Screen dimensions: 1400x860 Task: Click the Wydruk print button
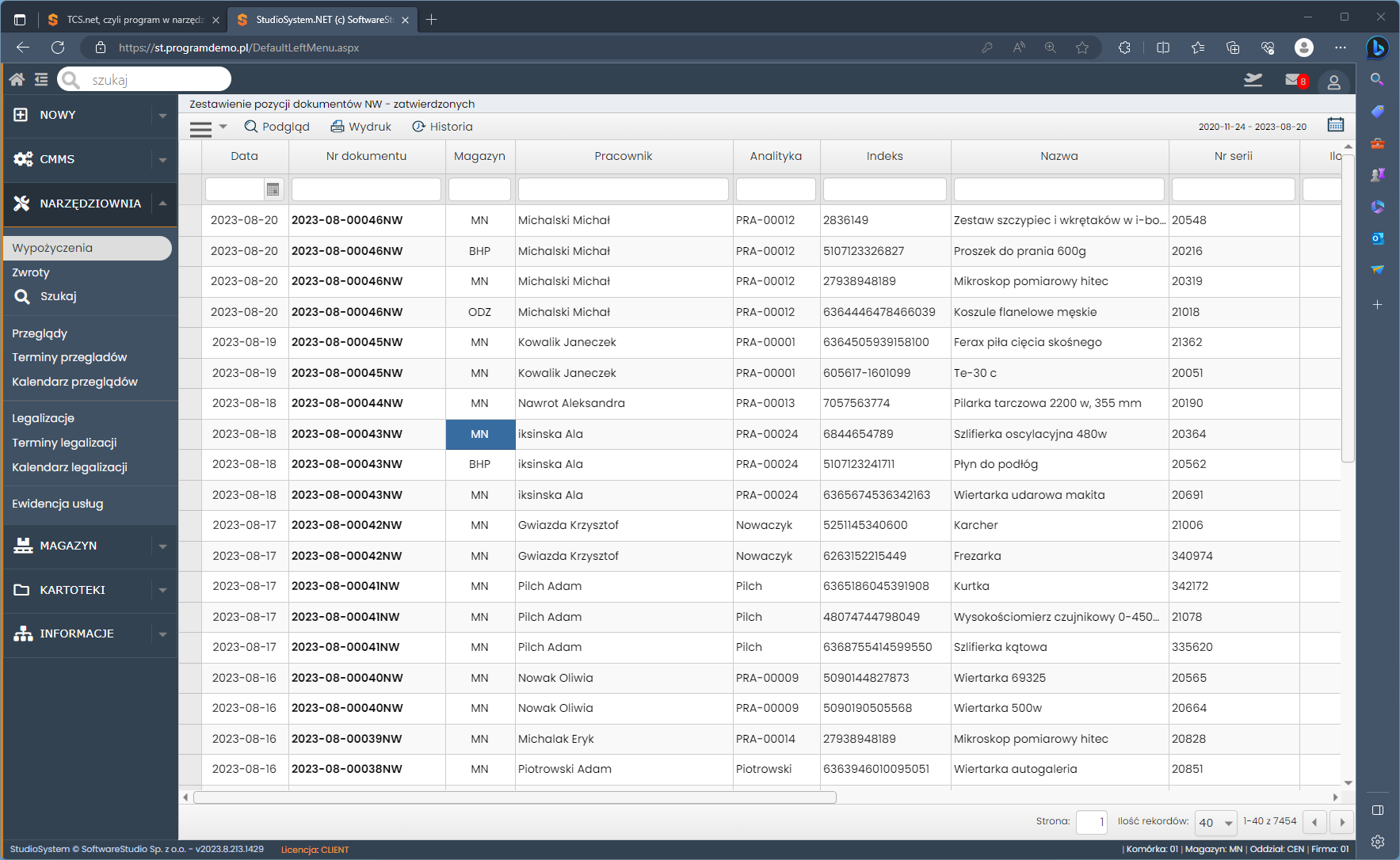(x=360, y=127)
